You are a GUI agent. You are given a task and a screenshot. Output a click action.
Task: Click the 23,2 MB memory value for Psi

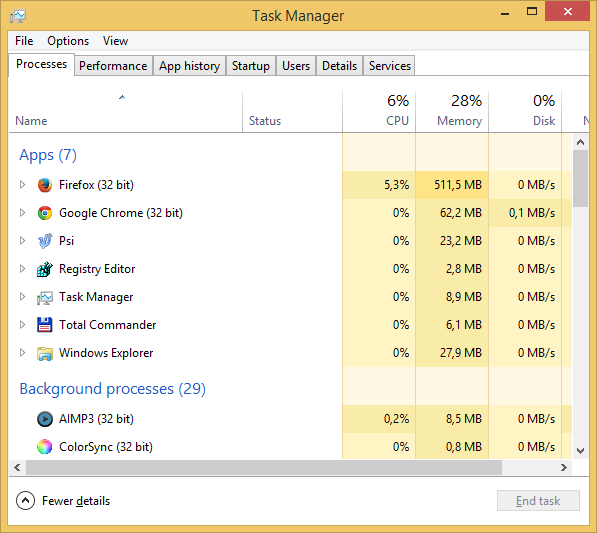click(x=461, y=241)
